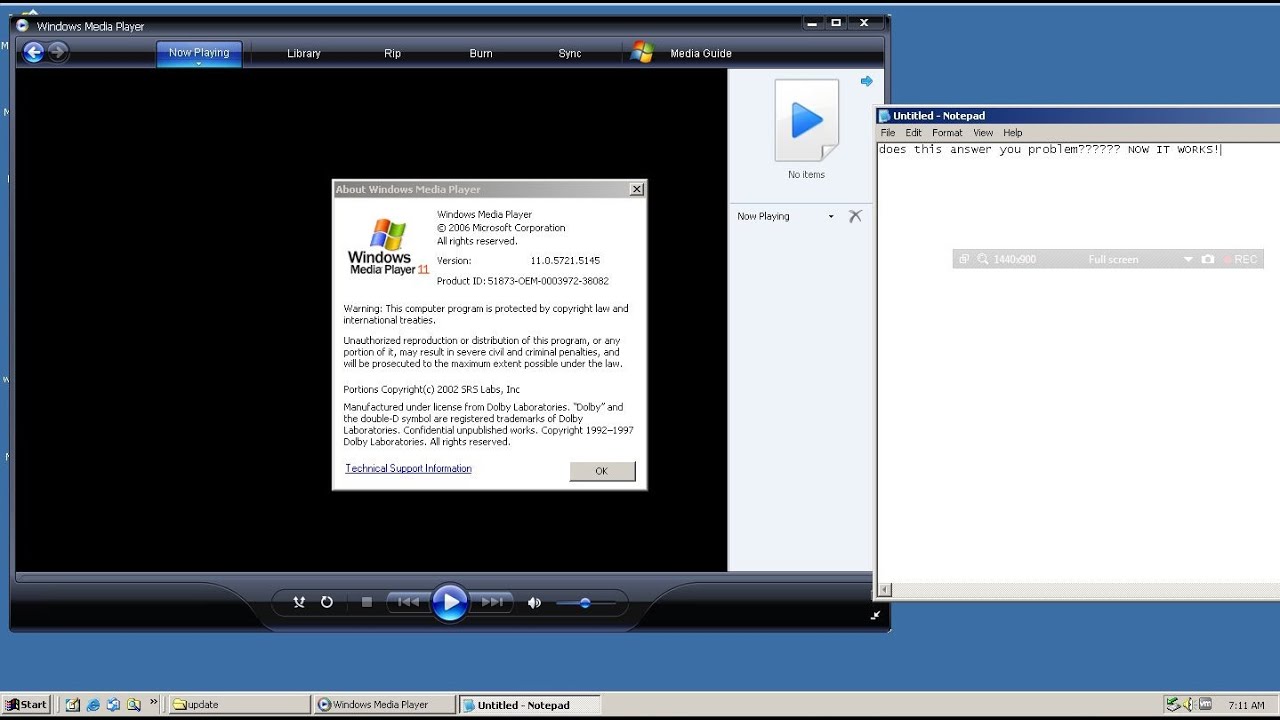This screenshot has width=1280, height=720.
Task: Click OK in the About dialog
Action: point(602,471)
